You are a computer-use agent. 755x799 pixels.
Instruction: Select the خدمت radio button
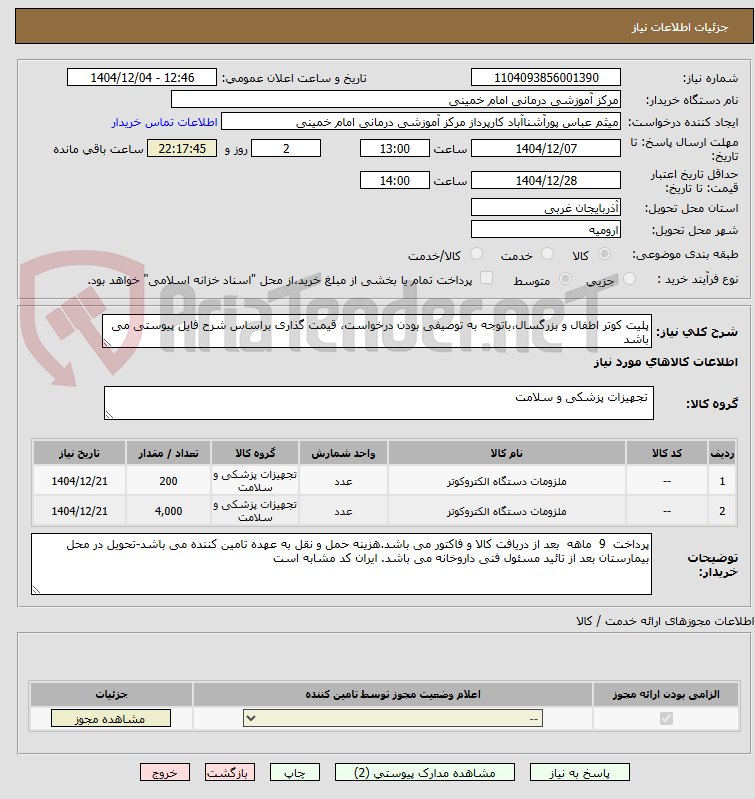click(x=548, y=254)
